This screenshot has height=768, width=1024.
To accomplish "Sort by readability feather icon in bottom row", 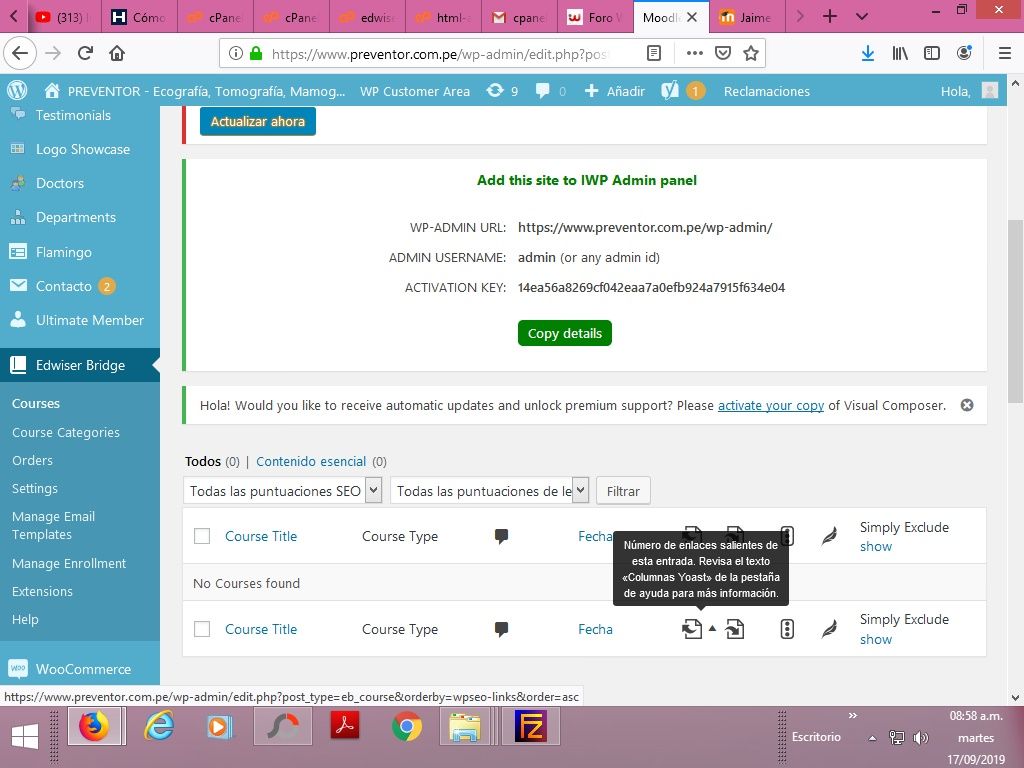I will point(829,629).
